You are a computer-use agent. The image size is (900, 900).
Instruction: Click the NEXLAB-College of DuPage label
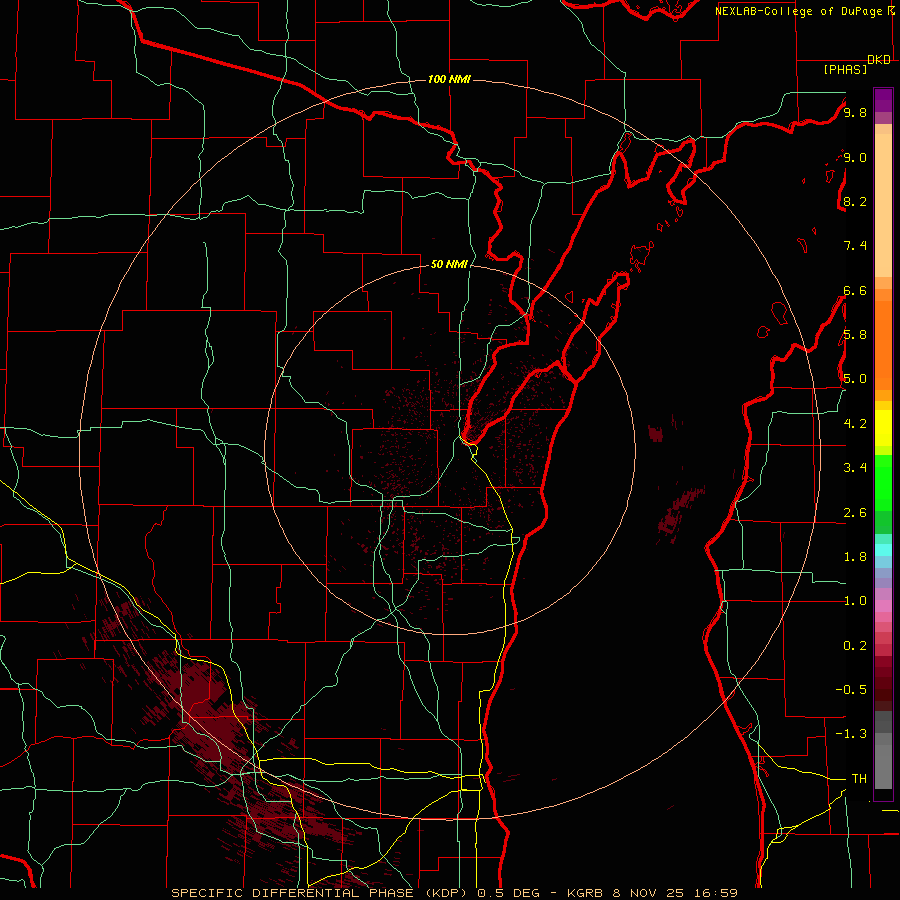(x=800, y=11)
